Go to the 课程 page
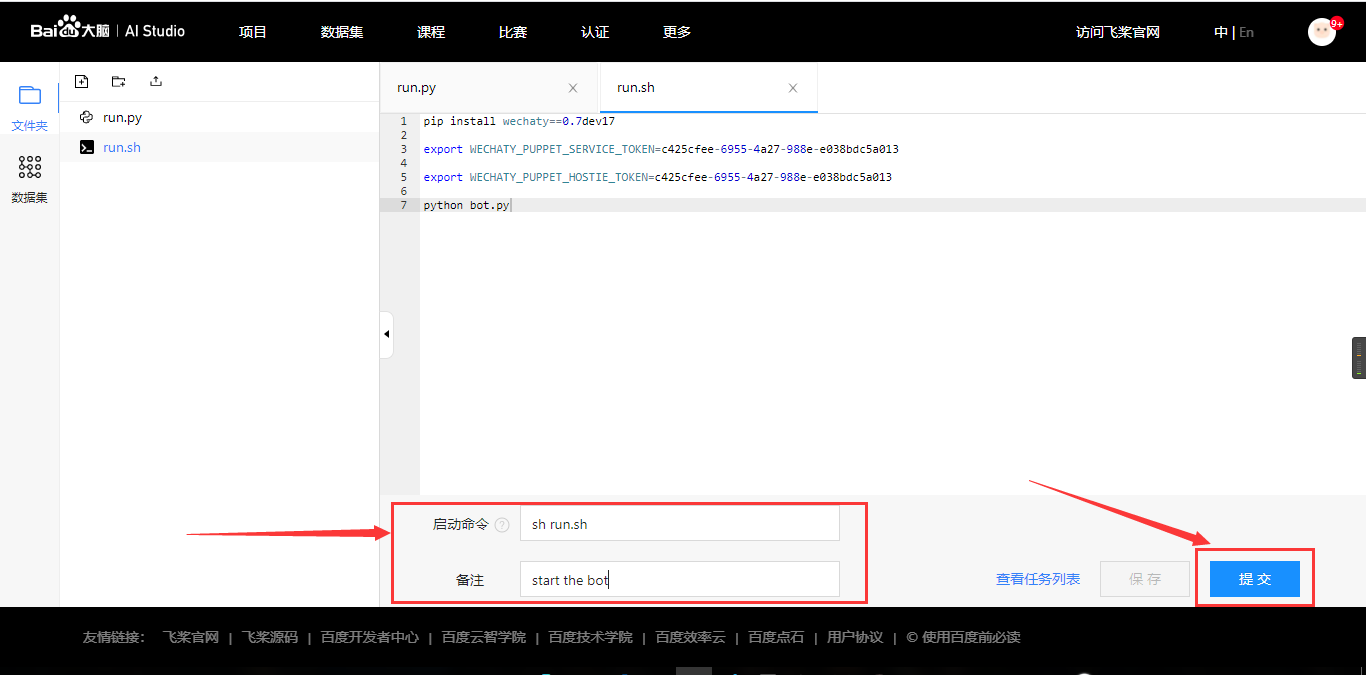Screen dimensions: 1366x675 click(431, 32)
